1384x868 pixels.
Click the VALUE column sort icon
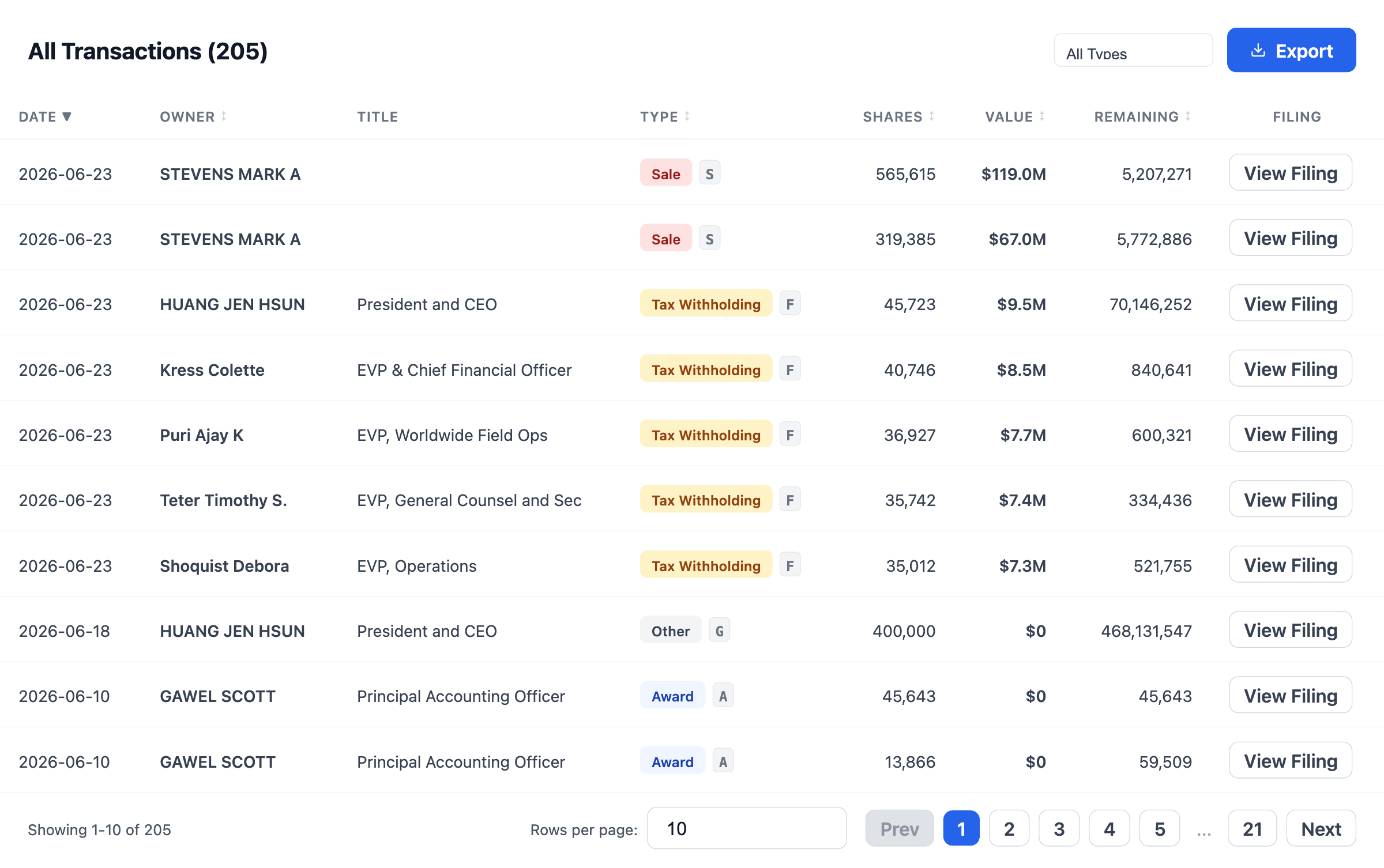[1042, 116]
